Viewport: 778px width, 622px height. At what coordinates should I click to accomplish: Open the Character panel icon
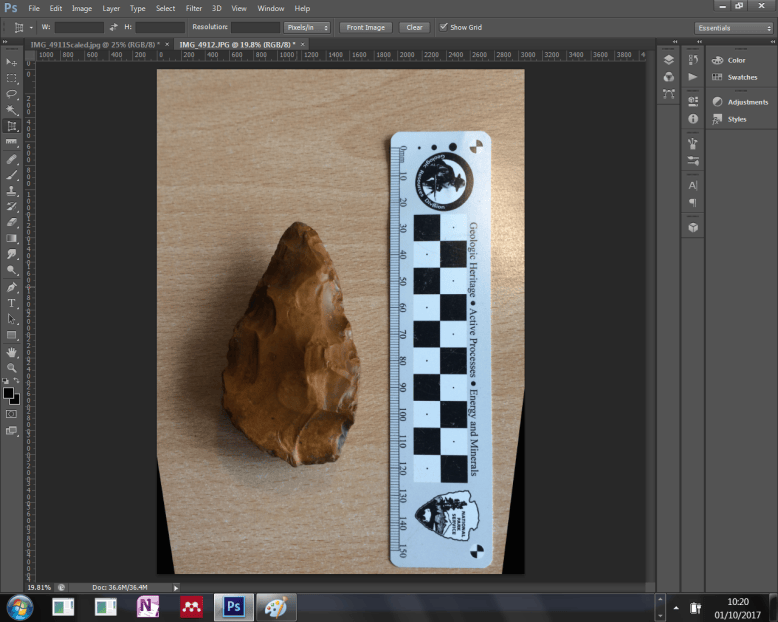click(x=693, y=186)
